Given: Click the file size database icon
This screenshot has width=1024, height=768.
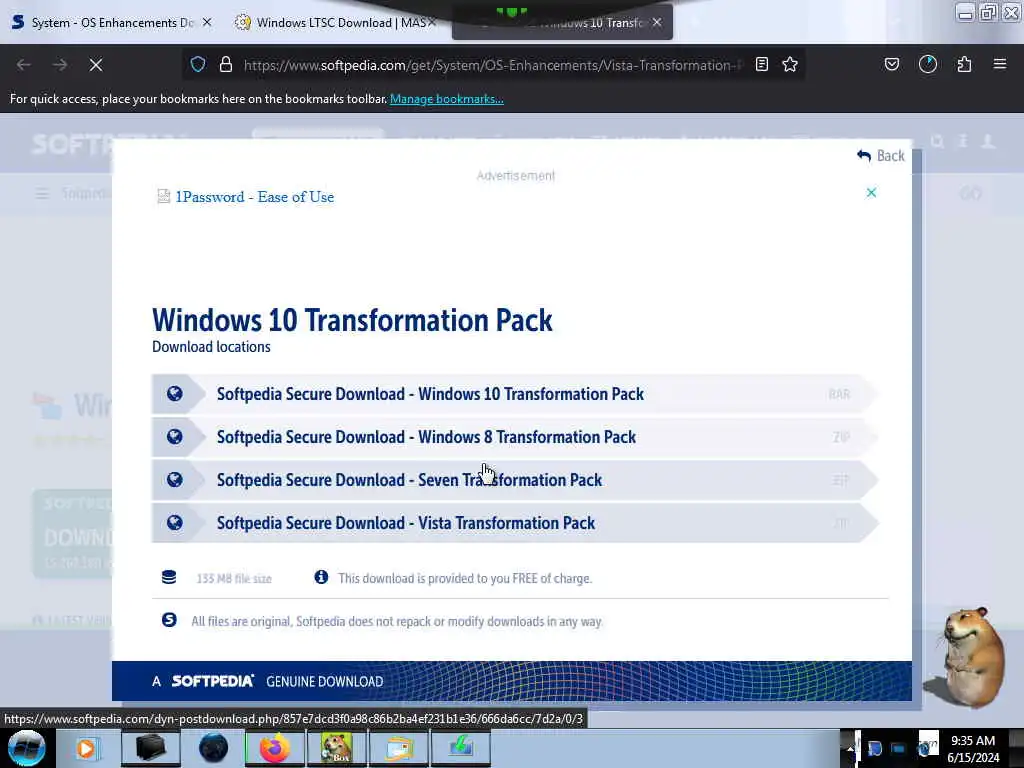Looking at the screenshot, I should [x=168, y=577].
